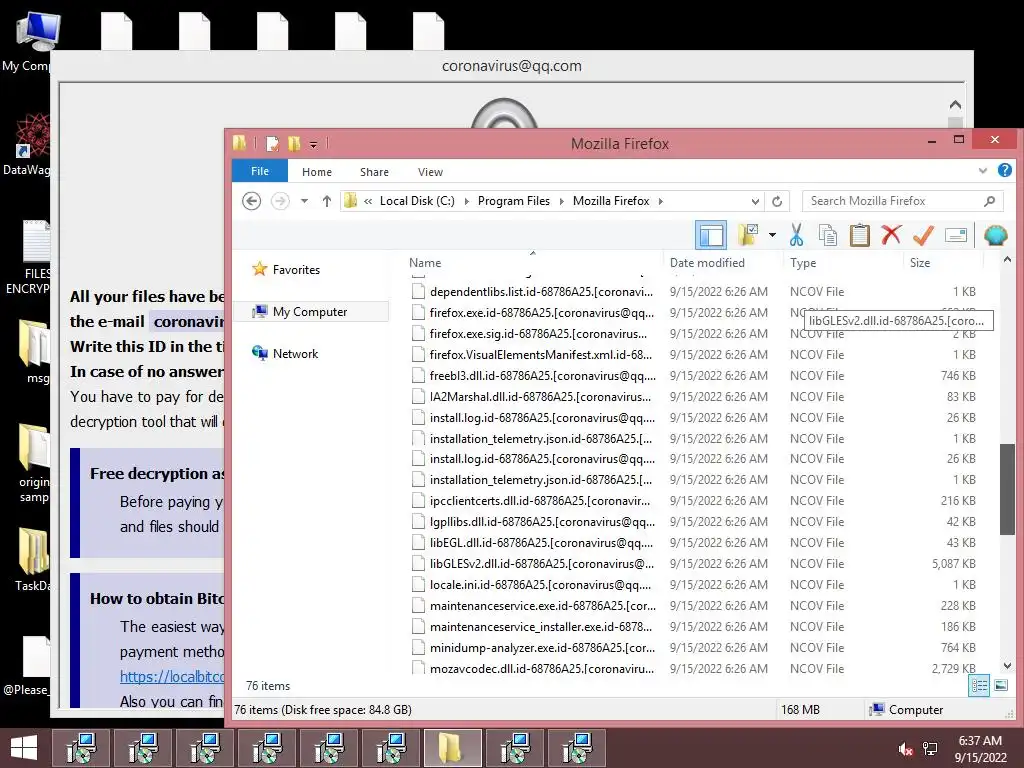
Task: Select maintenanceservice.exe encrypted file row
Action: [694, 605]
